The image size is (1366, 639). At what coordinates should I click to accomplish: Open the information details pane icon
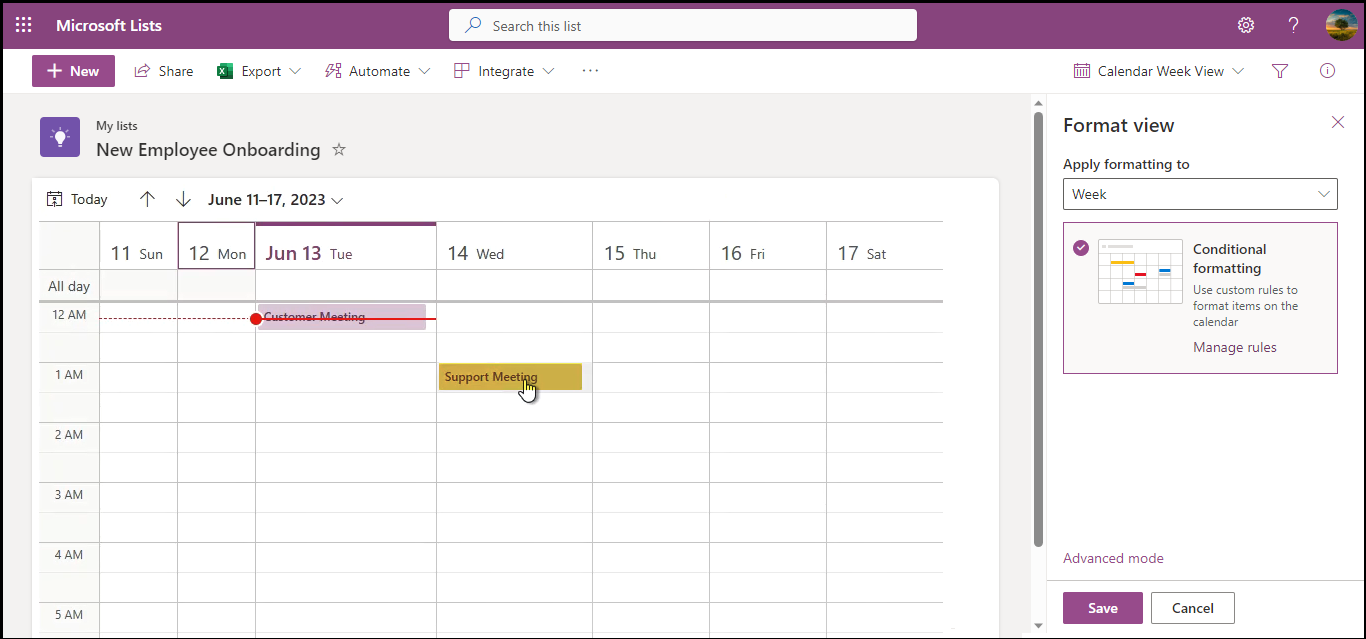tap(1327, 71)
